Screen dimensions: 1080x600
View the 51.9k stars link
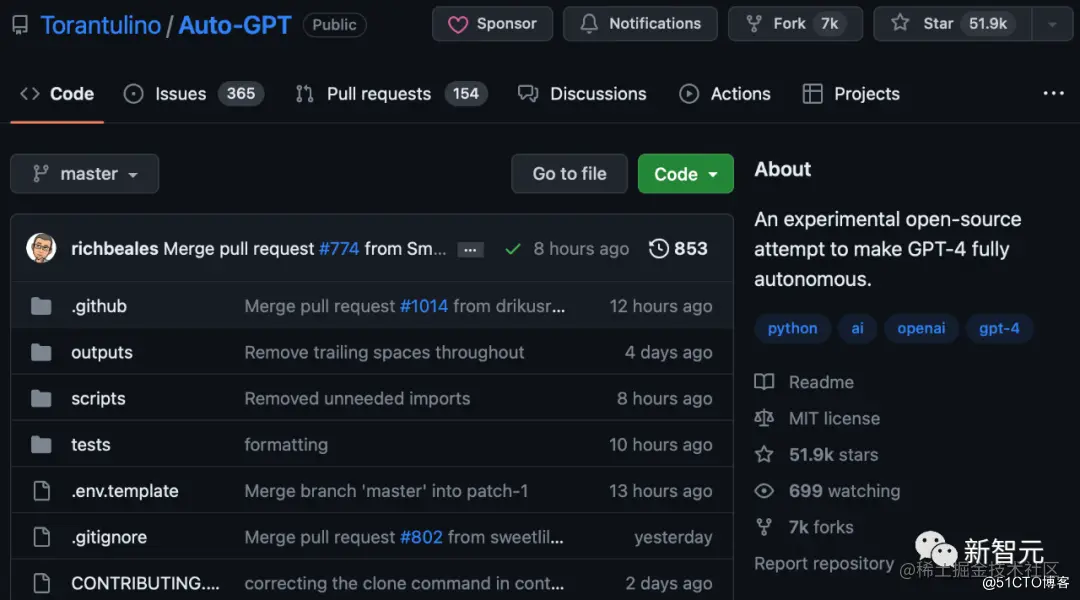pyautogui.click(x=816, y=455)
